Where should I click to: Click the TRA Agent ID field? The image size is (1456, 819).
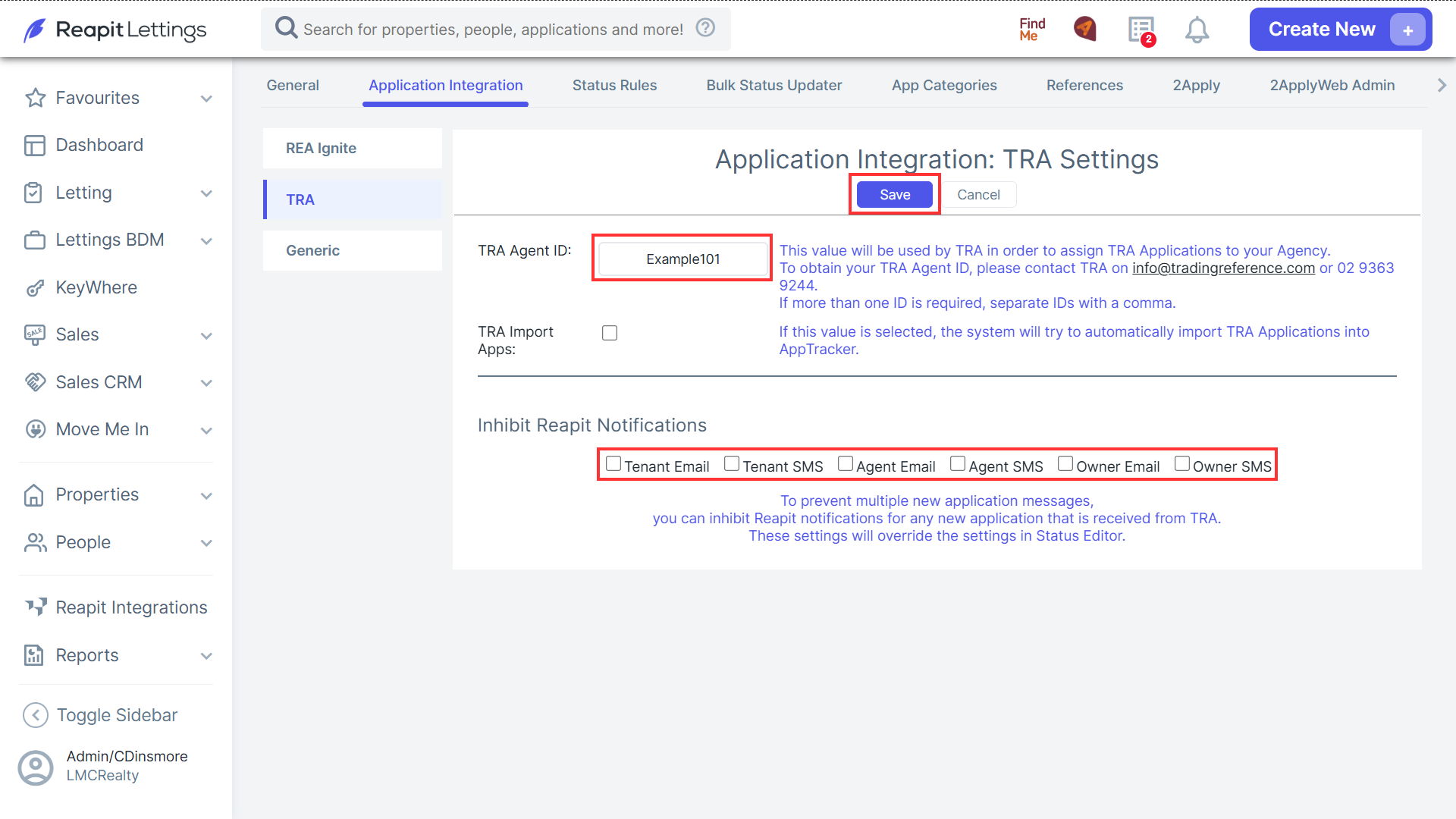(x=682, y=259)
